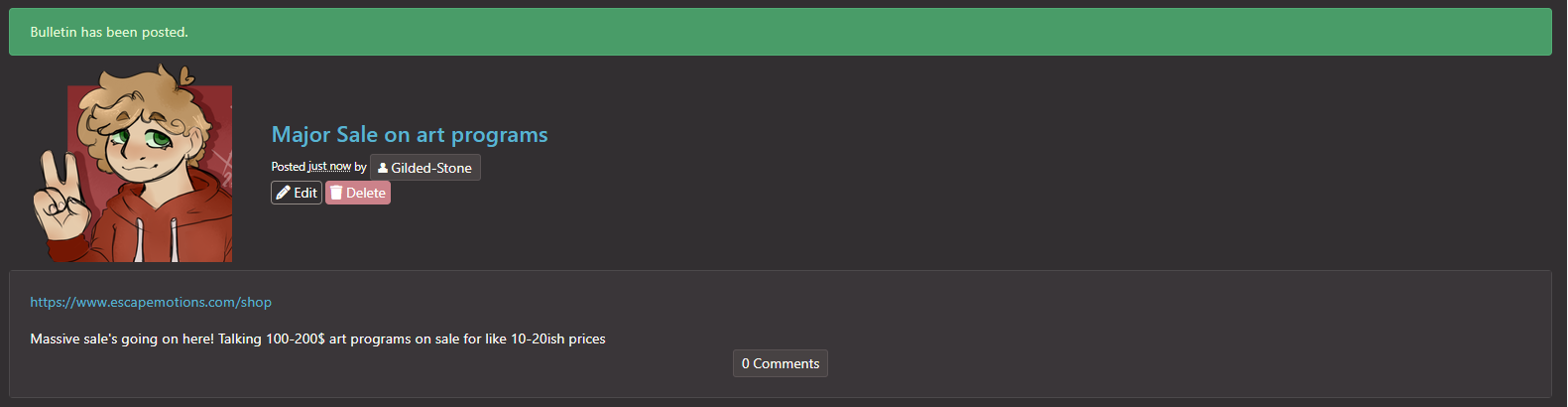This screenshot has width=1568, height=407.
Task: Click the pencil icon on Edit button
Action: pos(283,193)
